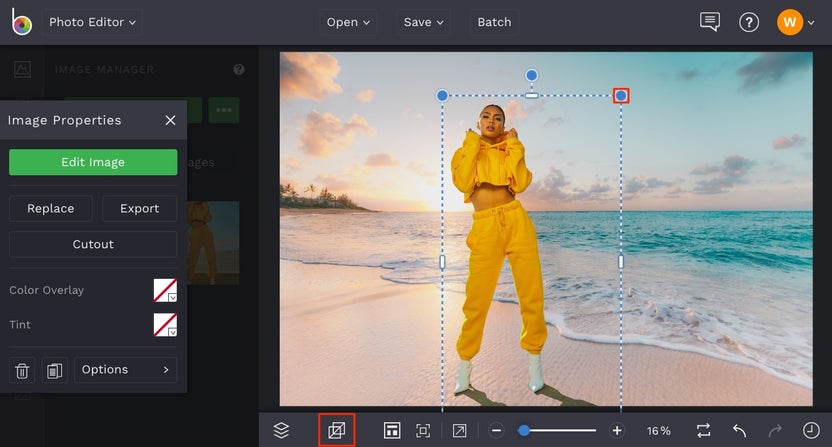This screenshot has width=832, height=447.
Task: Click the flatten layers icon
Action: coord(336,430)
